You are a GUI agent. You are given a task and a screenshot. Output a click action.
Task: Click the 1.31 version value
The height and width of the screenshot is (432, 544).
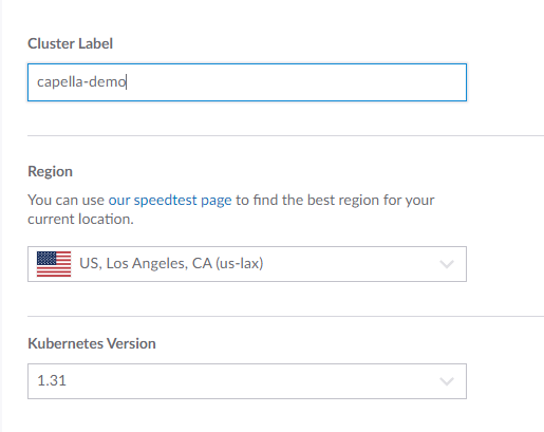click(x=52, y=381)
